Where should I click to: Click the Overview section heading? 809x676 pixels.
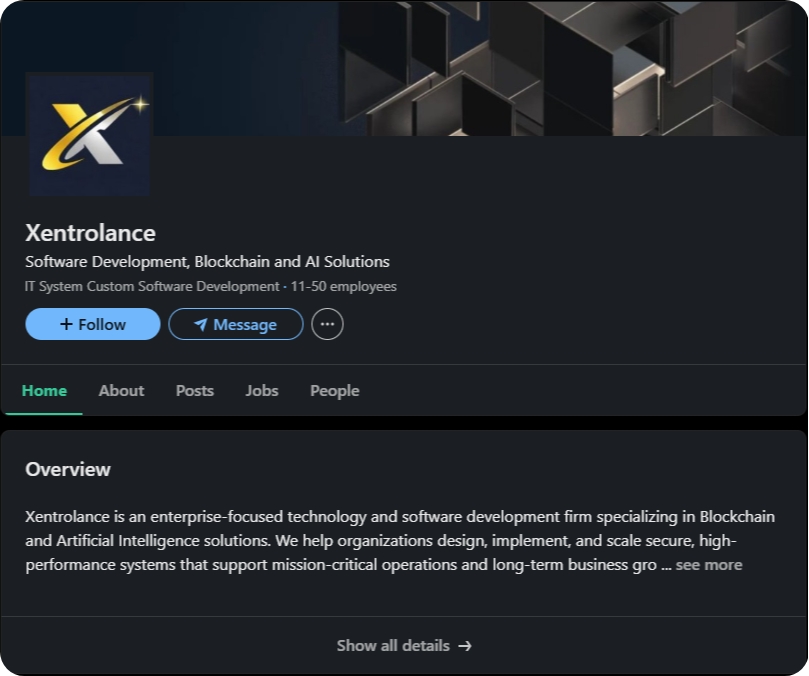tap(68, 470)
